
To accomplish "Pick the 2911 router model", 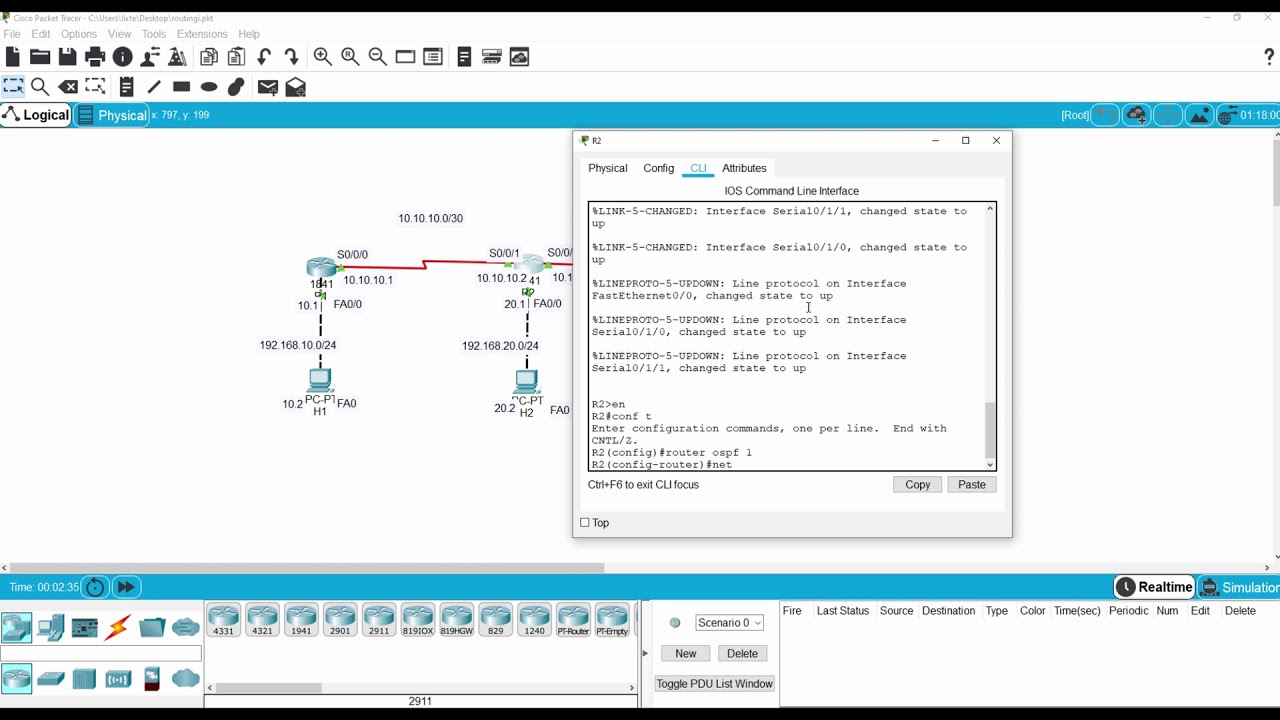I will (x=379, y=620).
